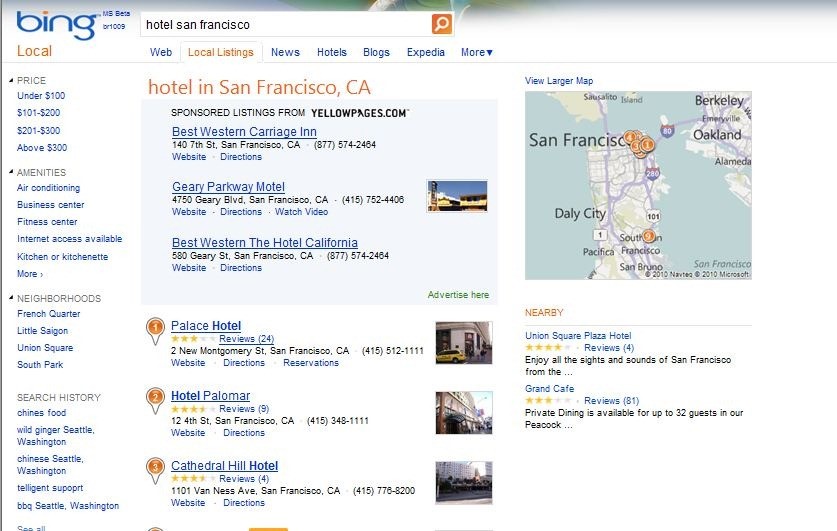Click in the search box with hotel san francisco
837x531 pixels.
coord(286,25)
